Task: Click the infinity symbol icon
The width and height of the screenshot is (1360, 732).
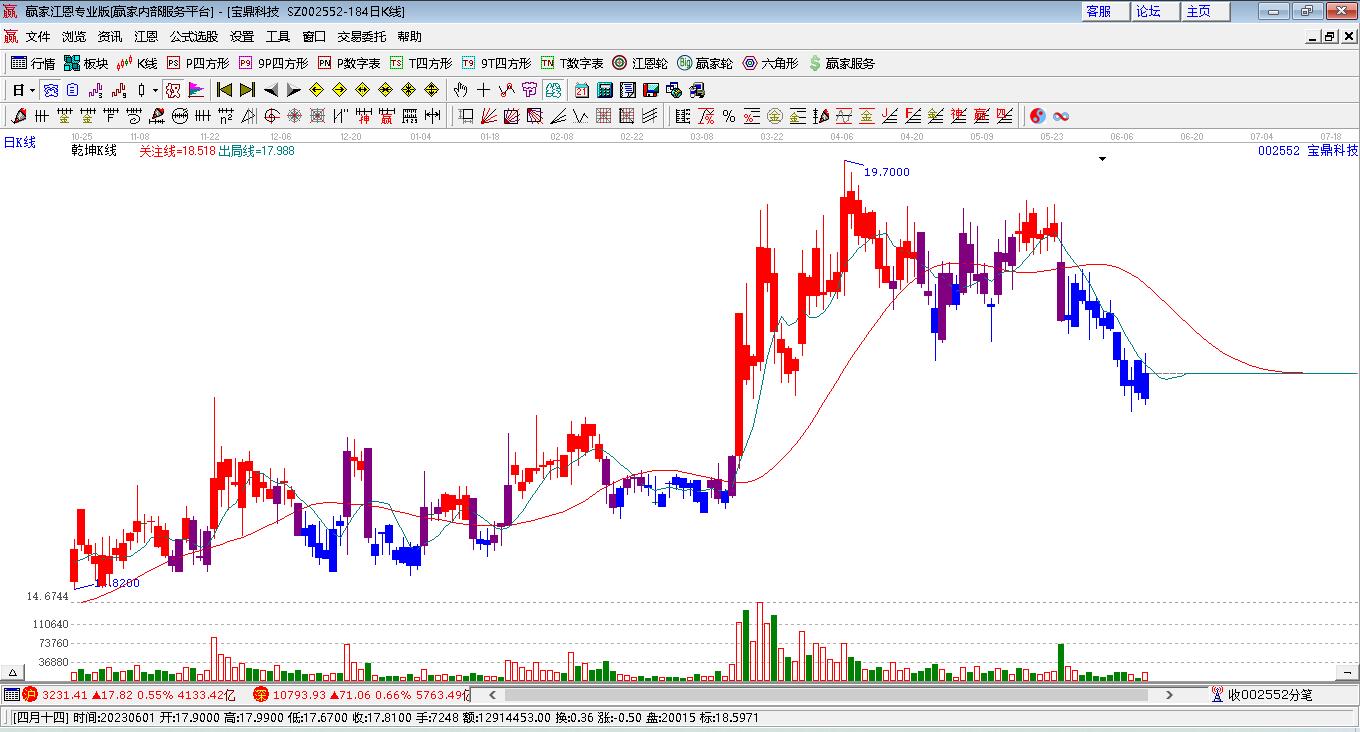Action: click(x=1061, y=116)
